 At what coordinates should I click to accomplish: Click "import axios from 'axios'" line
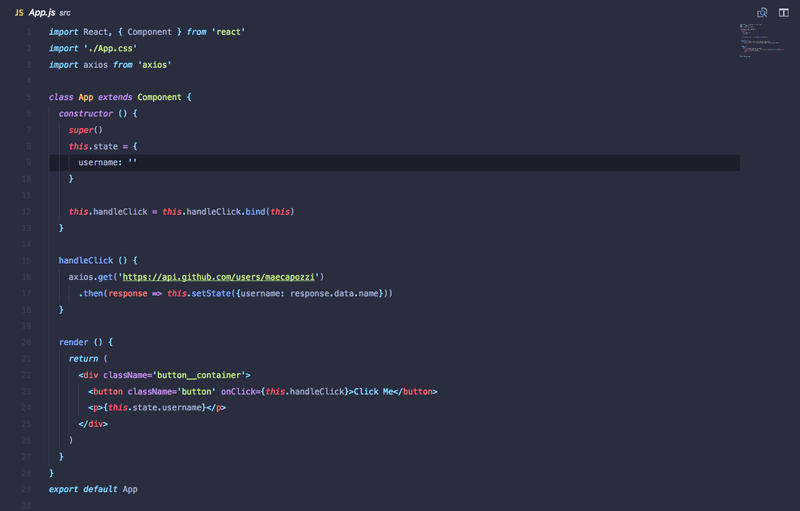[x=110, y=65]
